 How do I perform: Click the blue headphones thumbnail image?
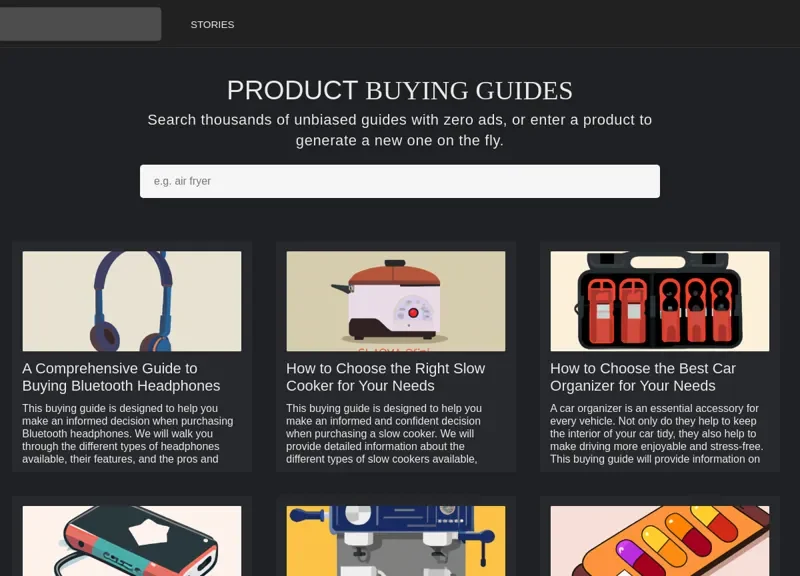coord(131,301)
